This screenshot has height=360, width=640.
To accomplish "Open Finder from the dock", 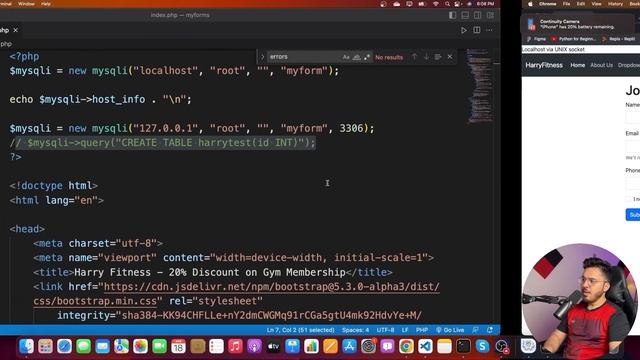I will pos(27,347).
